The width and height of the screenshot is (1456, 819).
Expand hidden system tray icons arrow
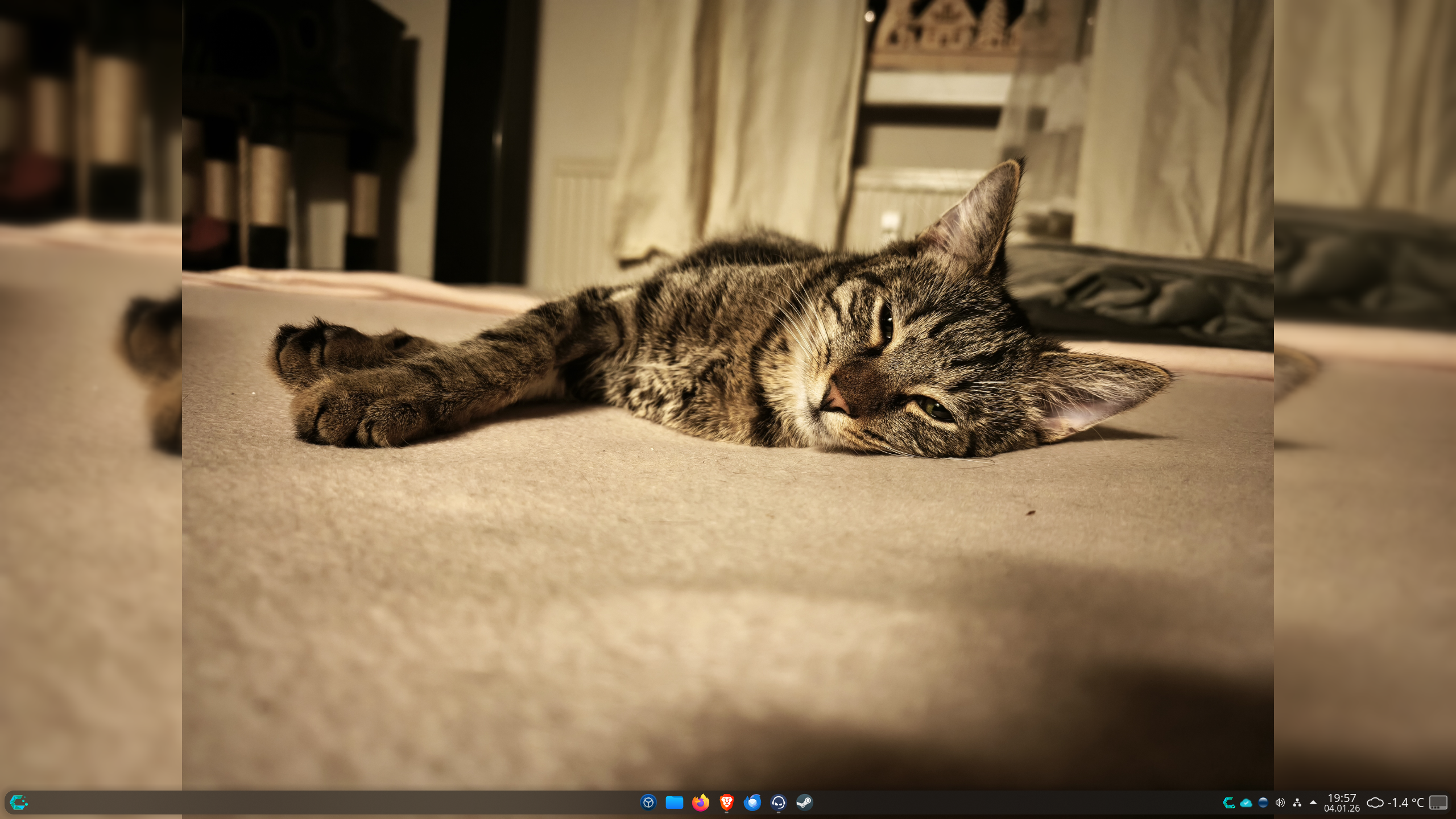click(x=1313, y=803)
